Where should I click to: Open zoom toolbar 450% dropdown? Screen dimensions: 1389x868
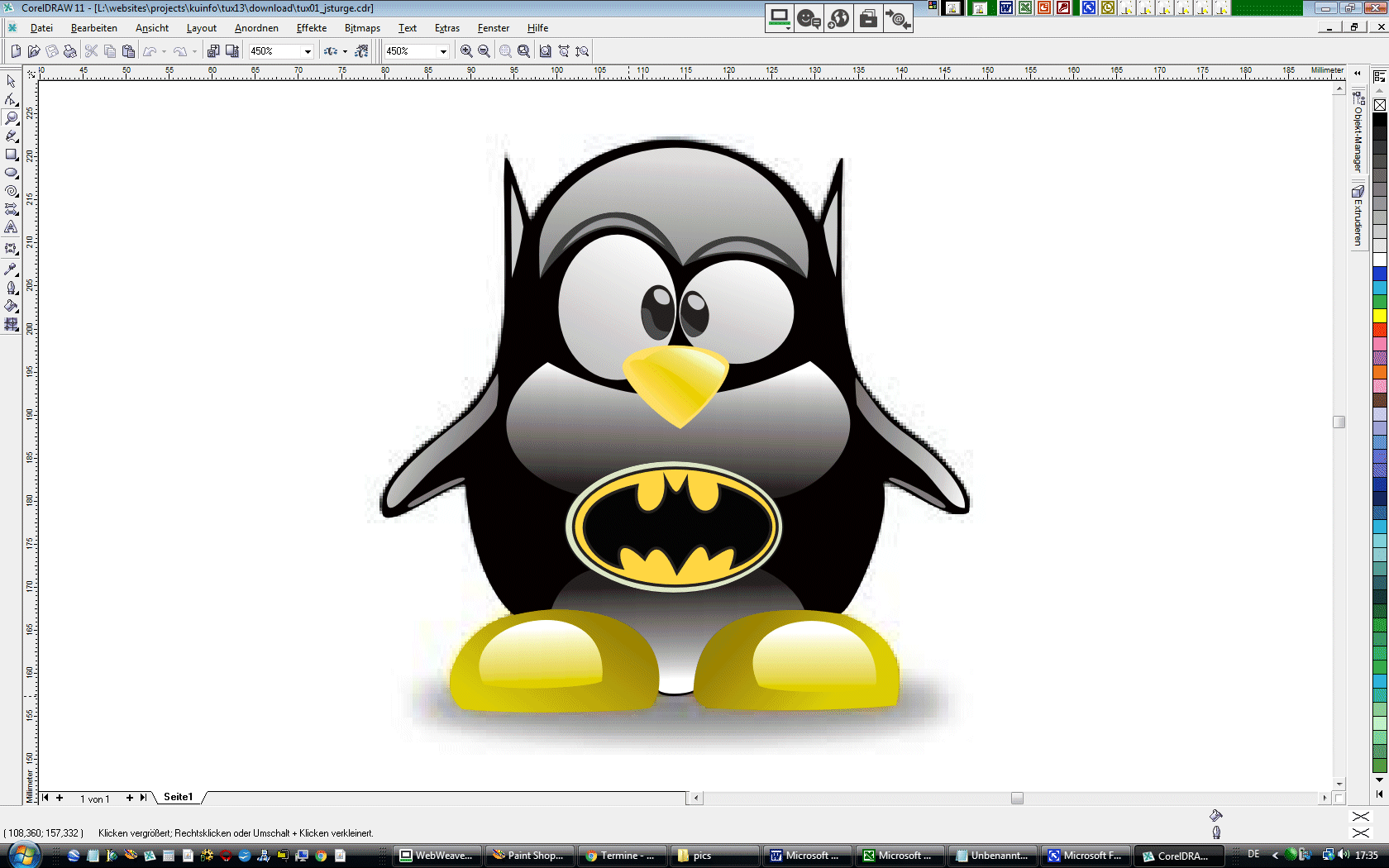tap(443, 51)
